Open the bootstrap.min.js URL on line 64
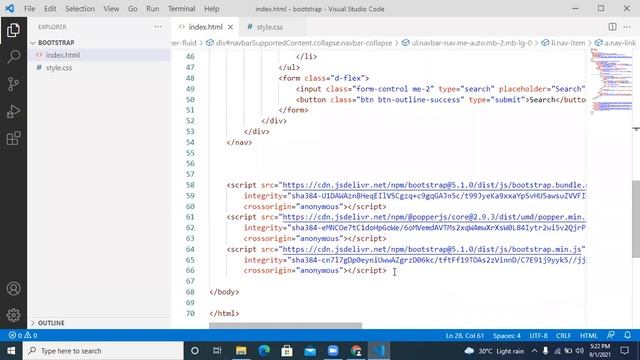Screen dimensions: 640x360 (432, 249)
